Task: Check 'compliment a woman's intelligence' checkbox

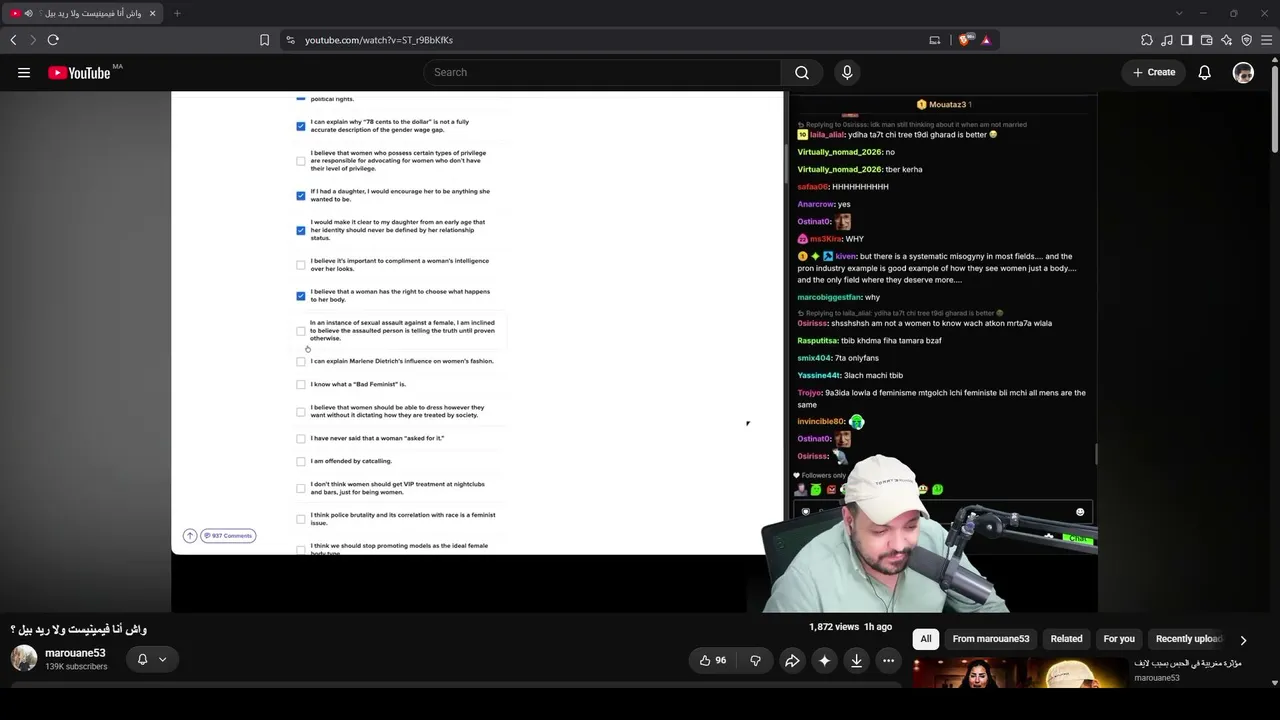Action: (x=301, y=265)
